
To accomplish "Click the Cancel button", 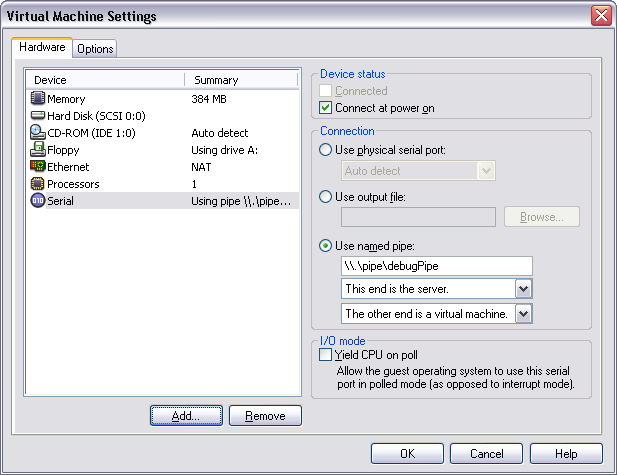I will 486,454.
